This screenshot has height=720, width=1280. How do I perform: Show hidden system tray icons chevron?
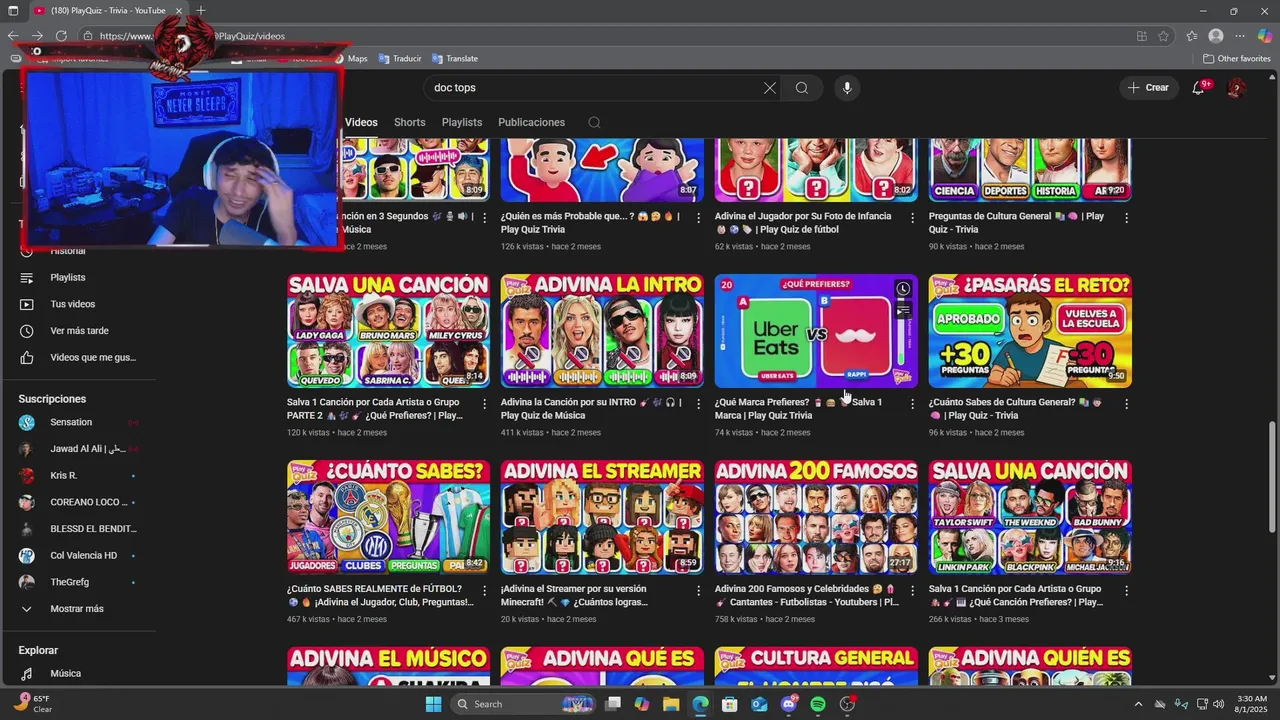pos(1138,704)
